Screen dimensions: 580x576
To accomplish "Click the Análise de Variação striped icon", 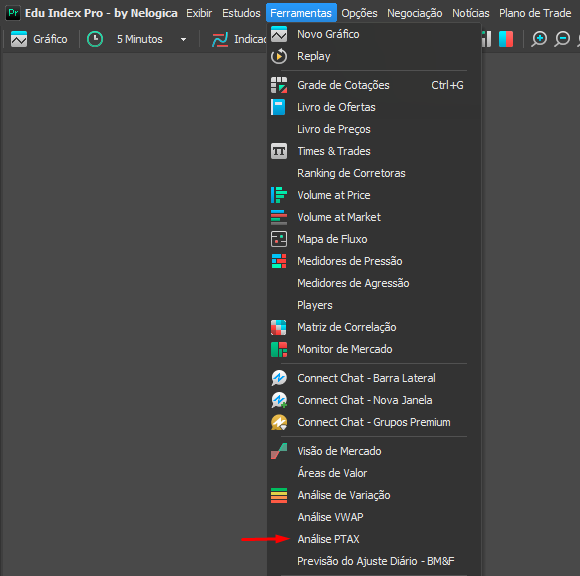I will click(279, 495).
